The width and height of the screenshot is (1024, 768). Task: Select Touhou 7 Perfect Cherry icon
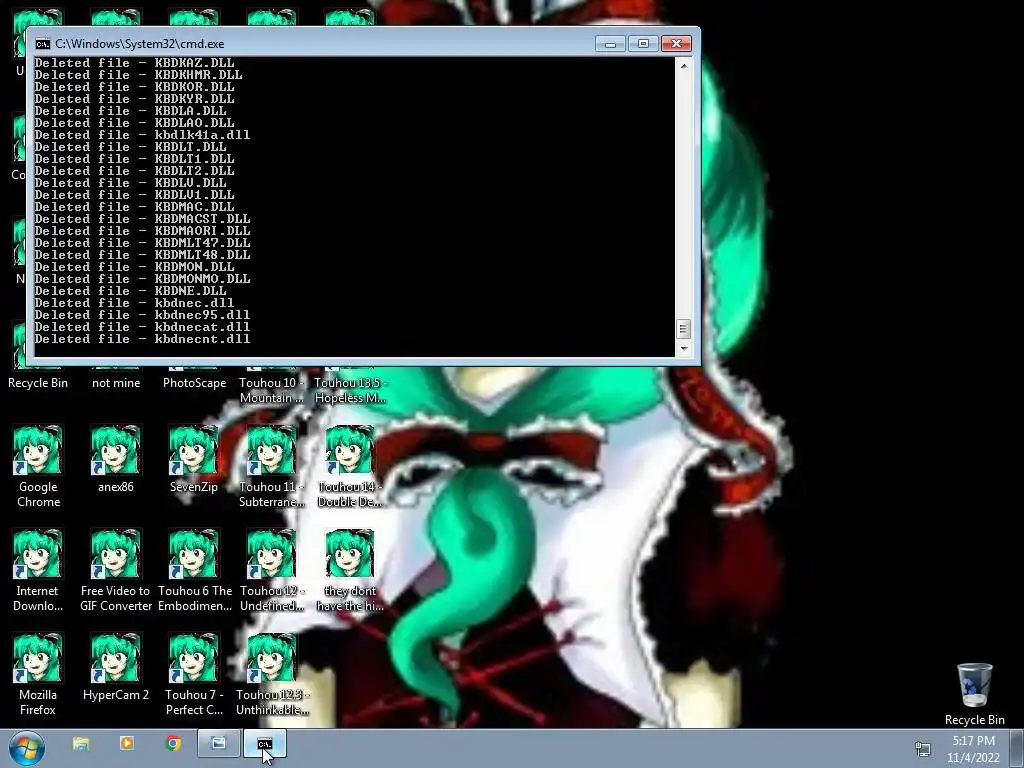[x=194, y=674]
